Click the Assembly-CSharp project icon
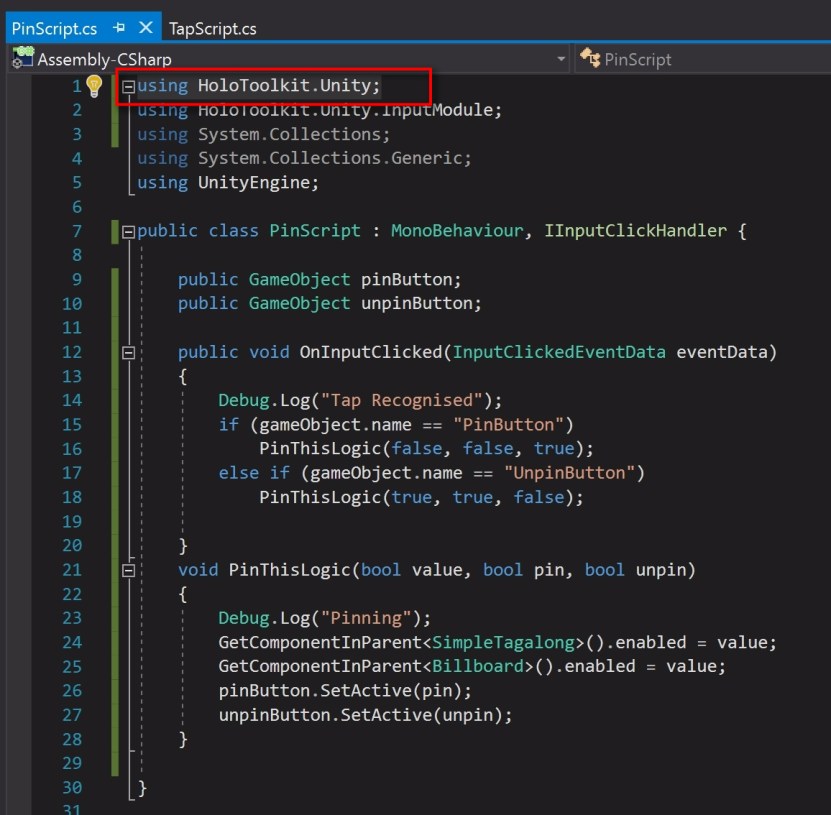This screenshot has height=815, width=831. (23, 58)
